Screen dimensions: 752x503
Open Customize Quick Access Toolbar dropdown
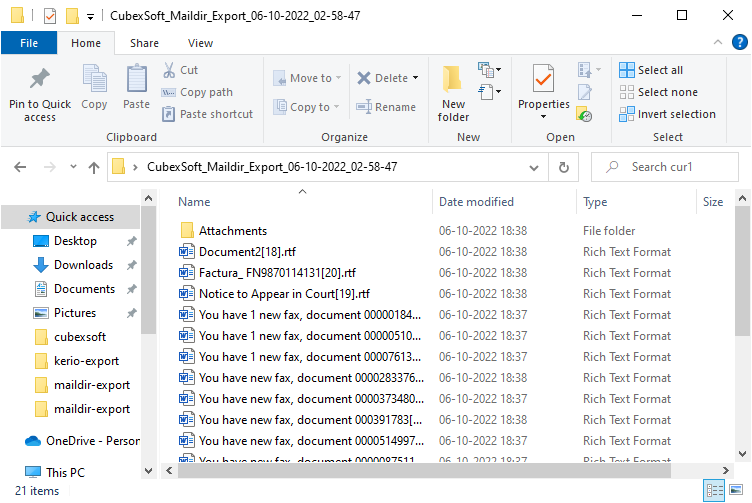click(x=90, y=17)
